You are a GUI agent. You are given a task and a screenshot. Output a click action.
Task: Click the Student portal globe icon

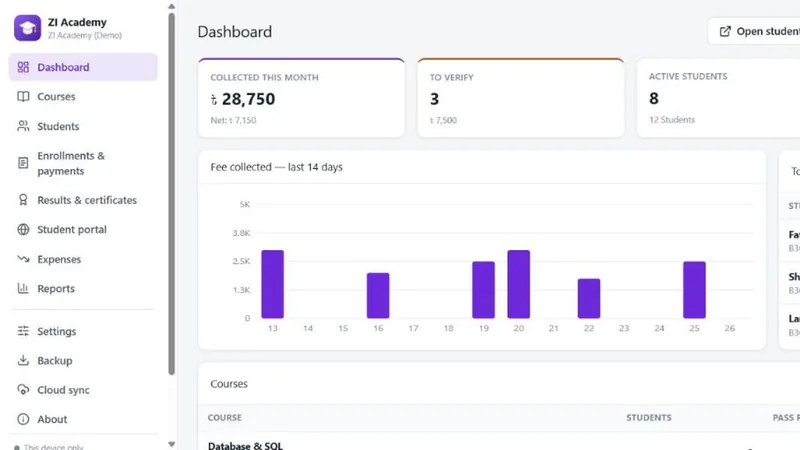(x=23, y=230)
